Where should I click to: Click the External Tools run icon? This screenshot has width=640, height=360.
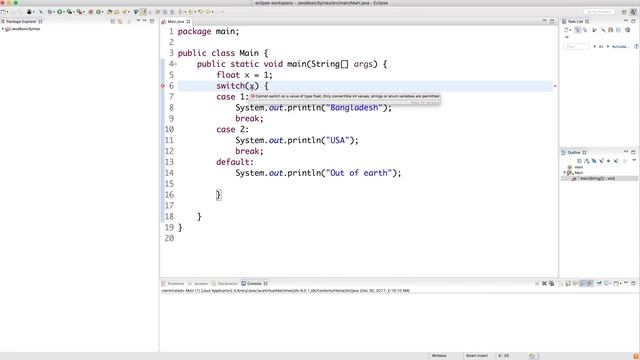coord(80,12)
